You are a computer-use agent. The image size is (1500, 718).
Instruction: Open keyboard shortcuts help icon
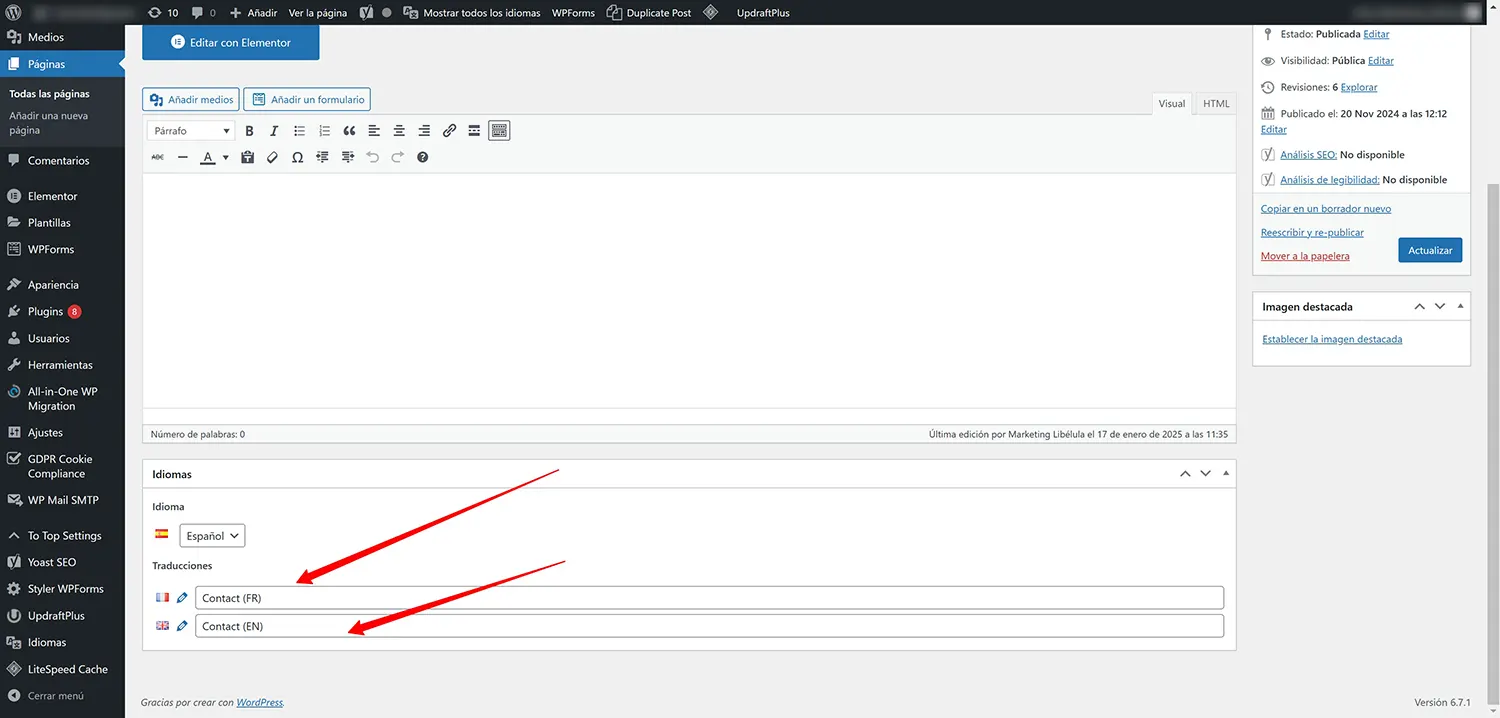422,157
